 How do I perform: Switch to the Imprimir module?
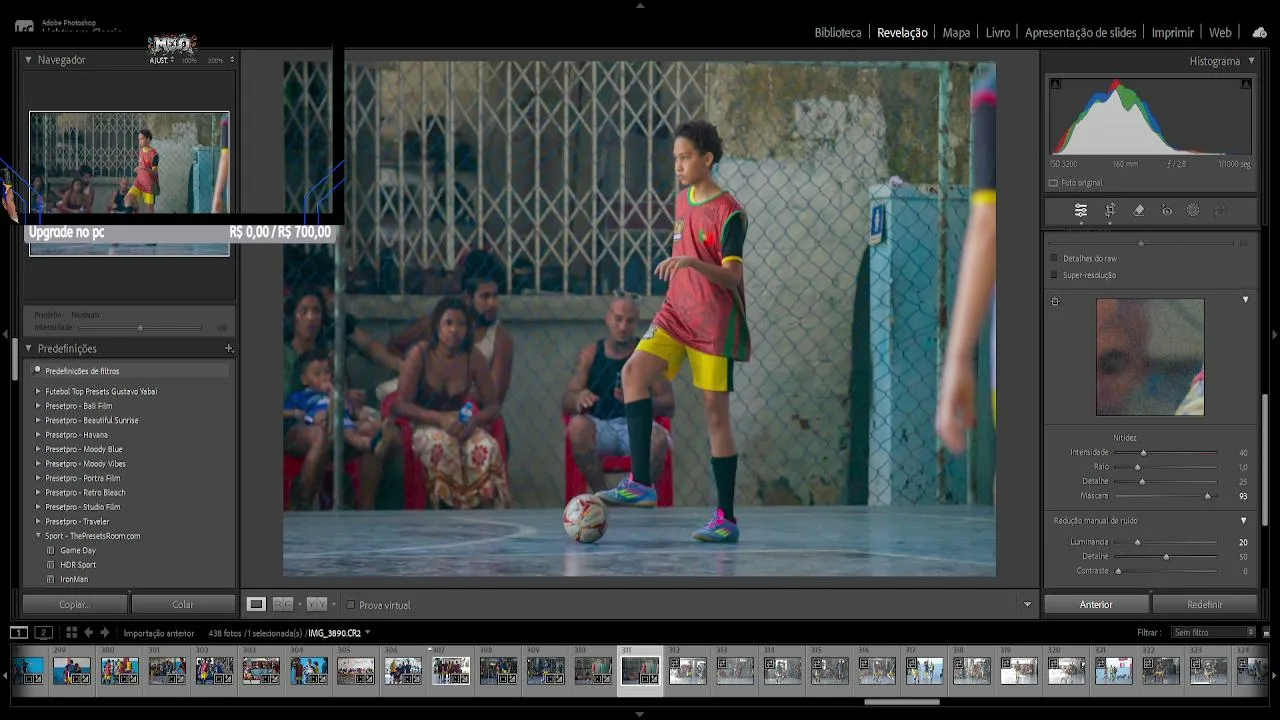[1173, 33]
